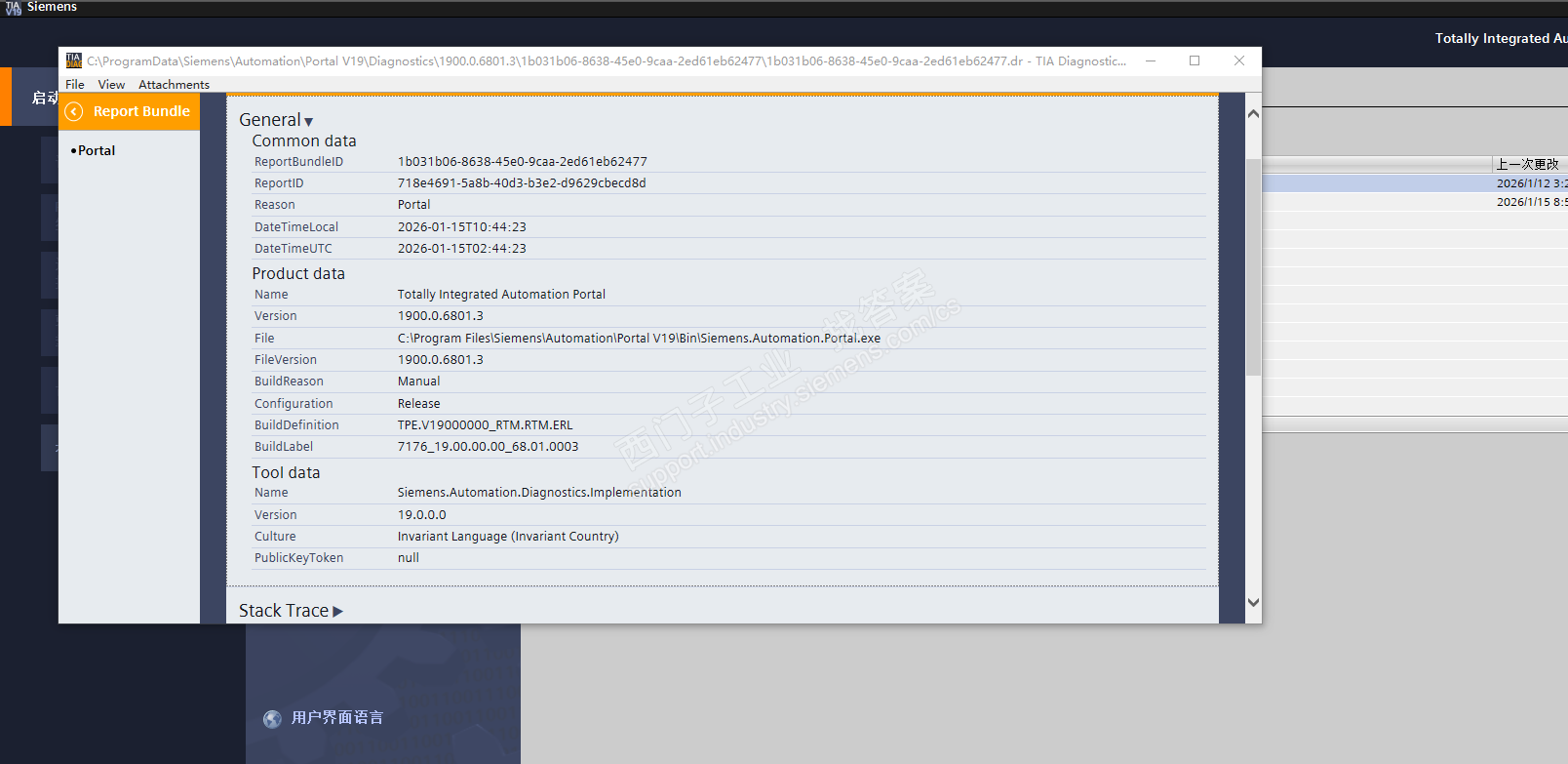The width and height of the screenshot is (1568, 764).
Task: Click the Culture value Invariant Language
Action: click(508, 537)
